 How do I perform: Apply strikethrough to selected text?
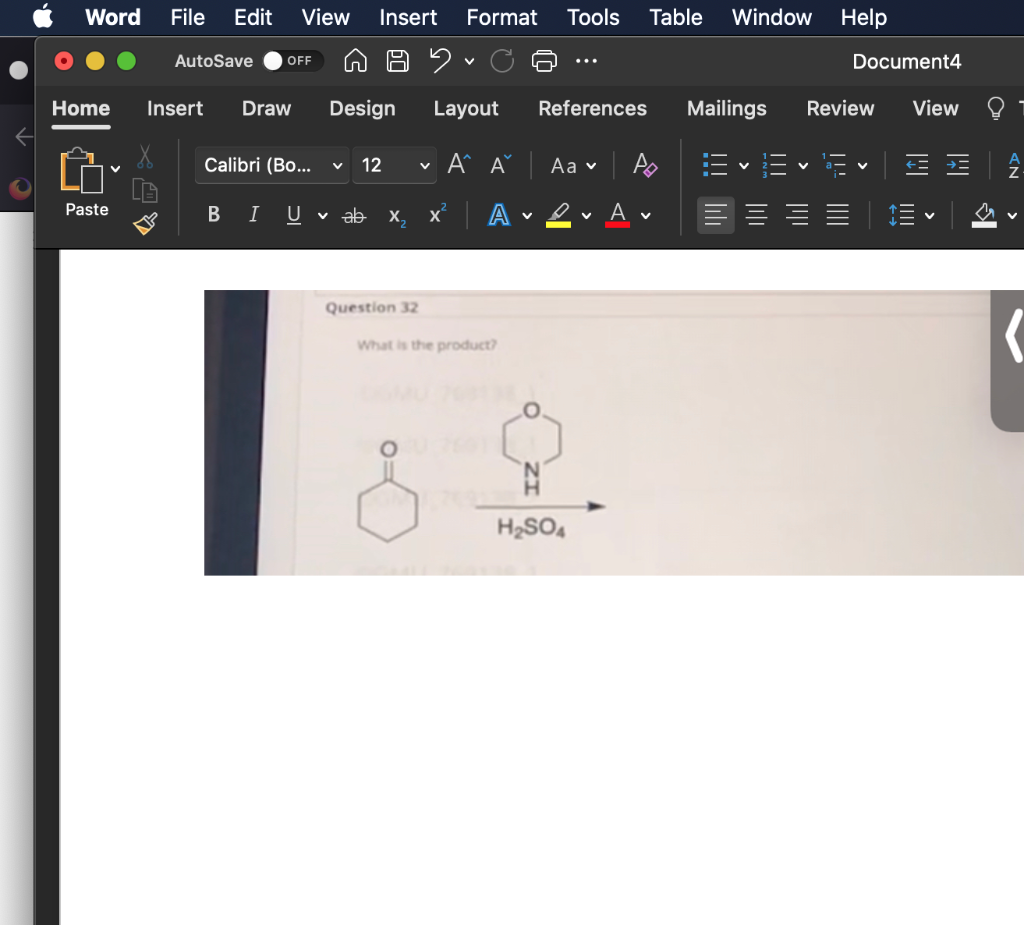pyautogui.click(x=354, y=214)
